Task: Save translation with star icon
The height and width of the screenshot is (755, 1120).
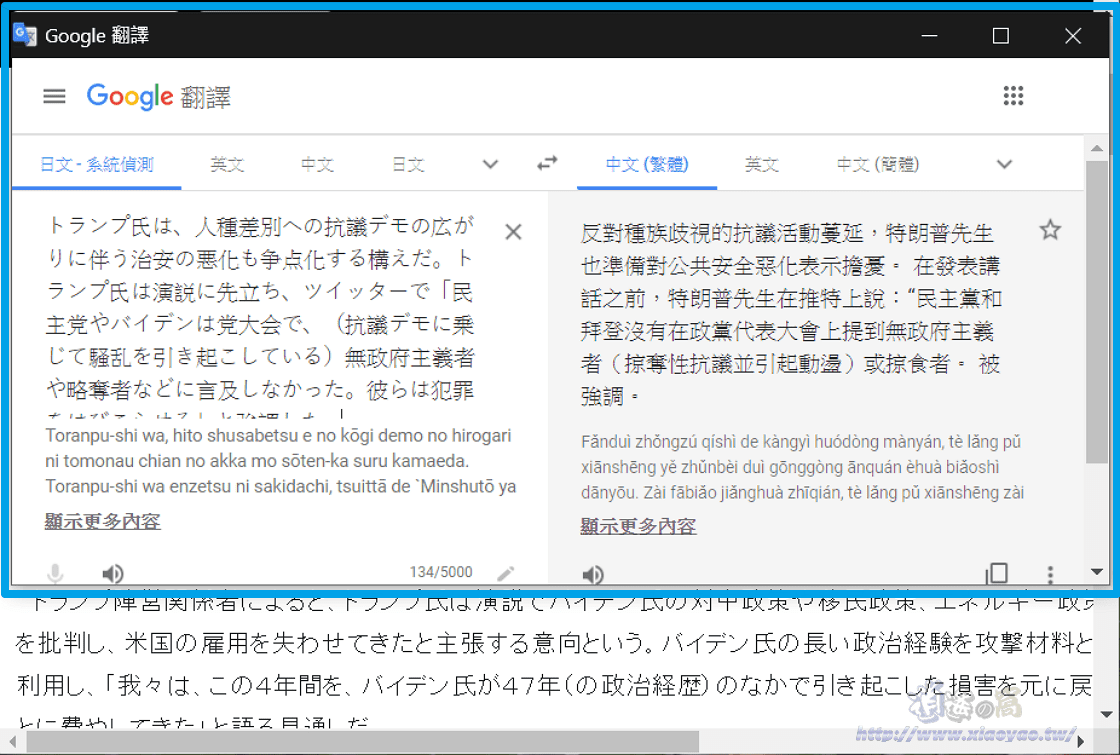Action: click(x=1049, y=230)
